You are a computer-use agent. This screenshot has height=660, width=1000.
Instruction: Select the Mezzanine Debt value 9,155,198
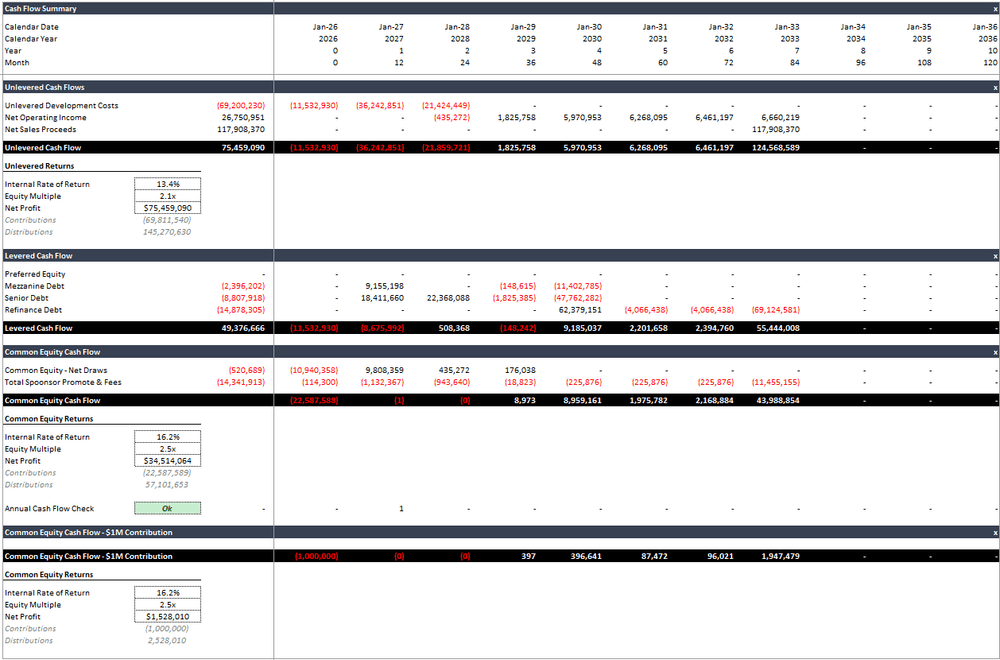[385, 286]
